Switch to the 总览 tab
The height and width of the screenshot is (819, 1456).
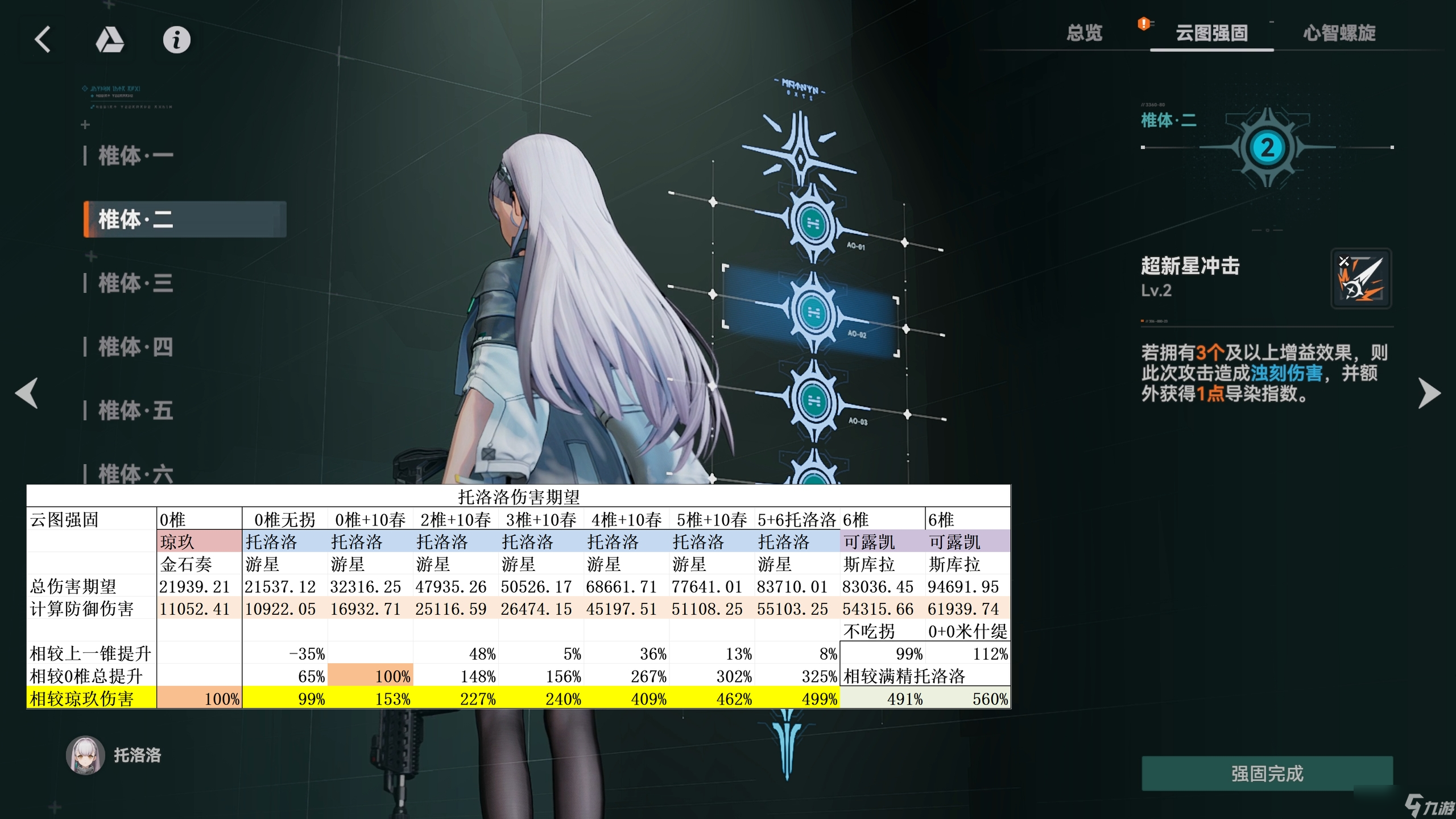1084,33
